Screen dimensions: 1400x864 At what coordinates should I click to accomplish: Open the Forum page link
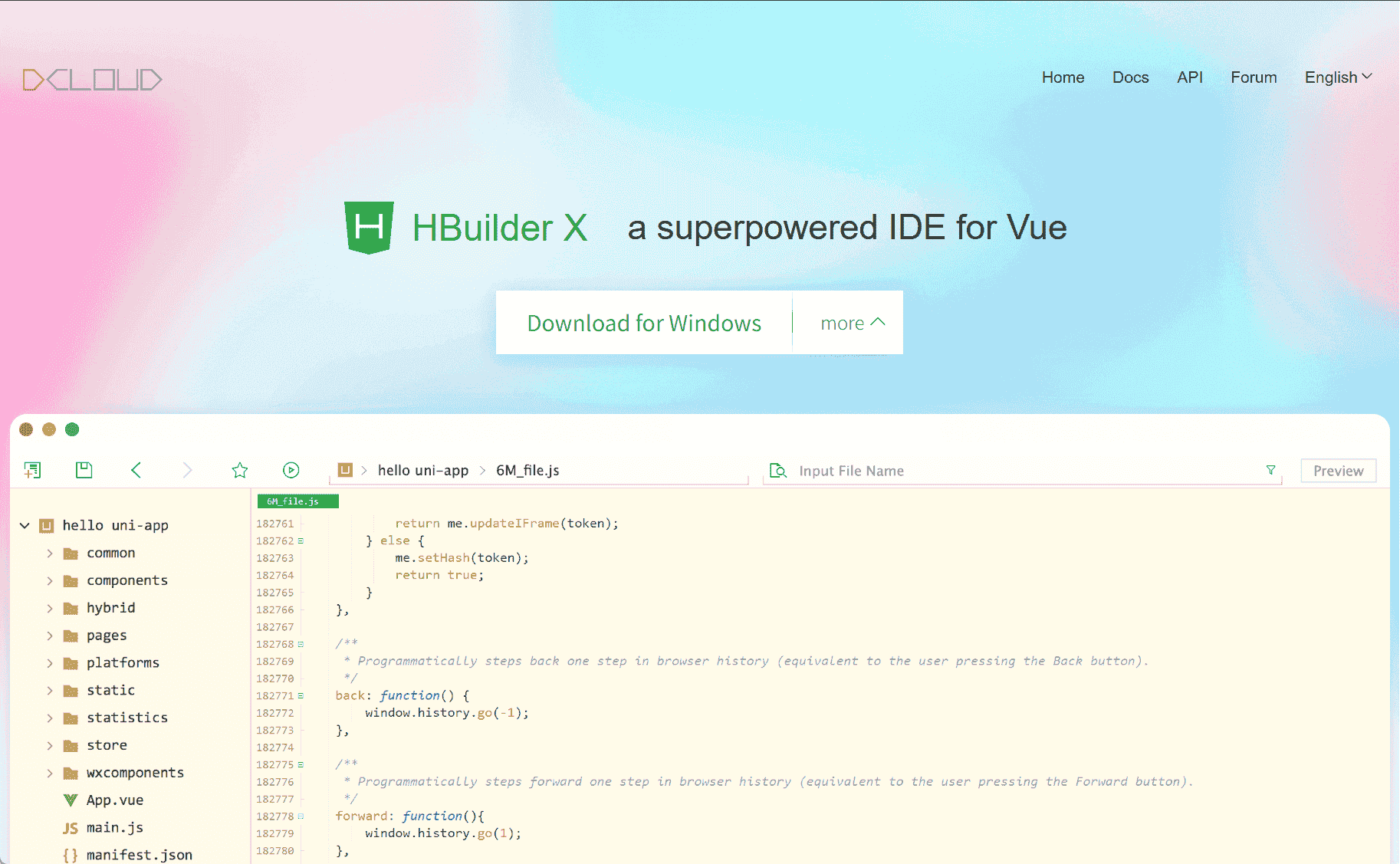(x=1254, y=77)
